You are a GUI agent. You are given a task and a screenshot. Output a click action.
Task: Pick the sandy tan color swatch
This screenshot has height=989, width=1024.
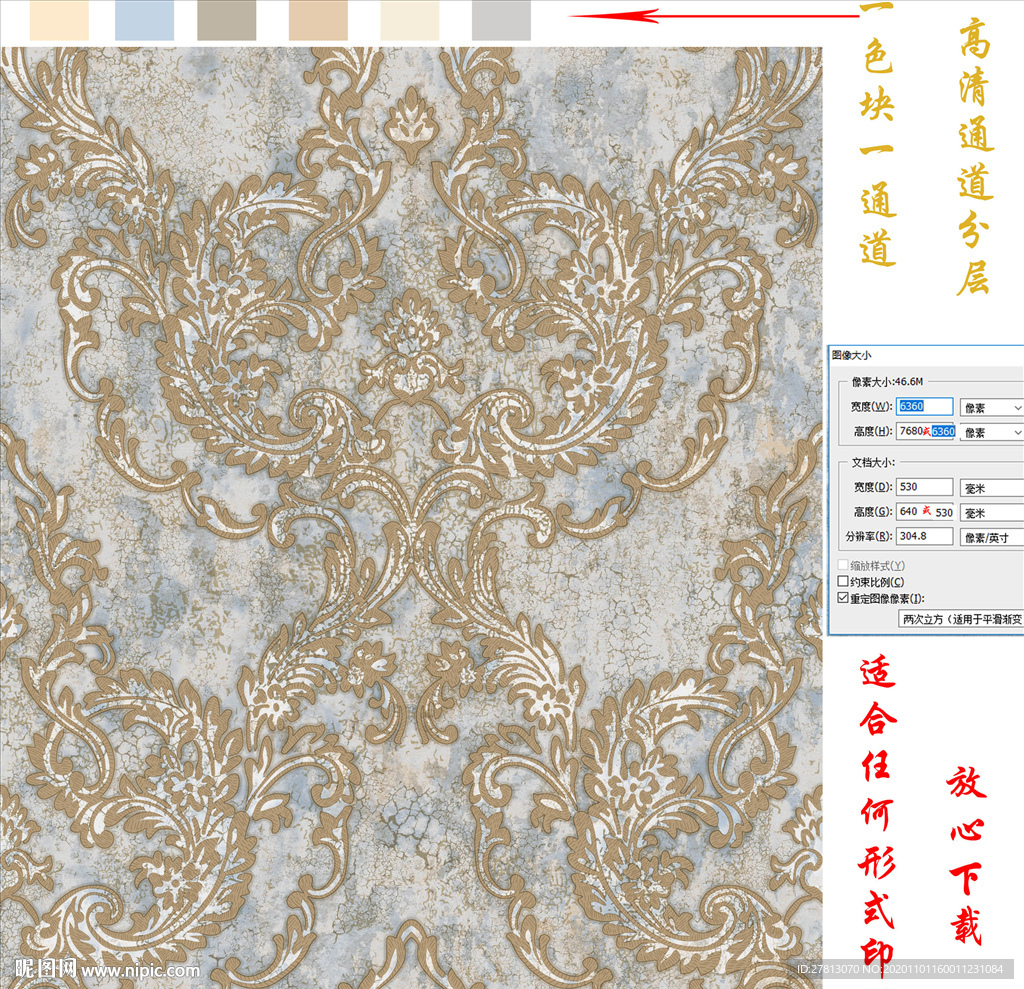(x=318, y=20)
